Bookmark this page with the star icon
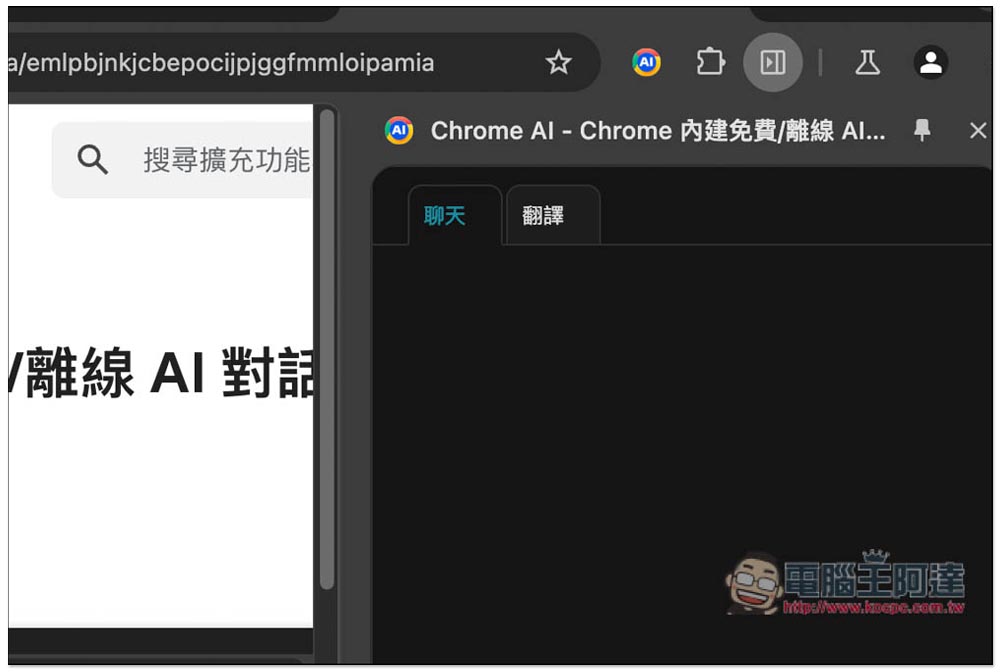 pos(559,62)
